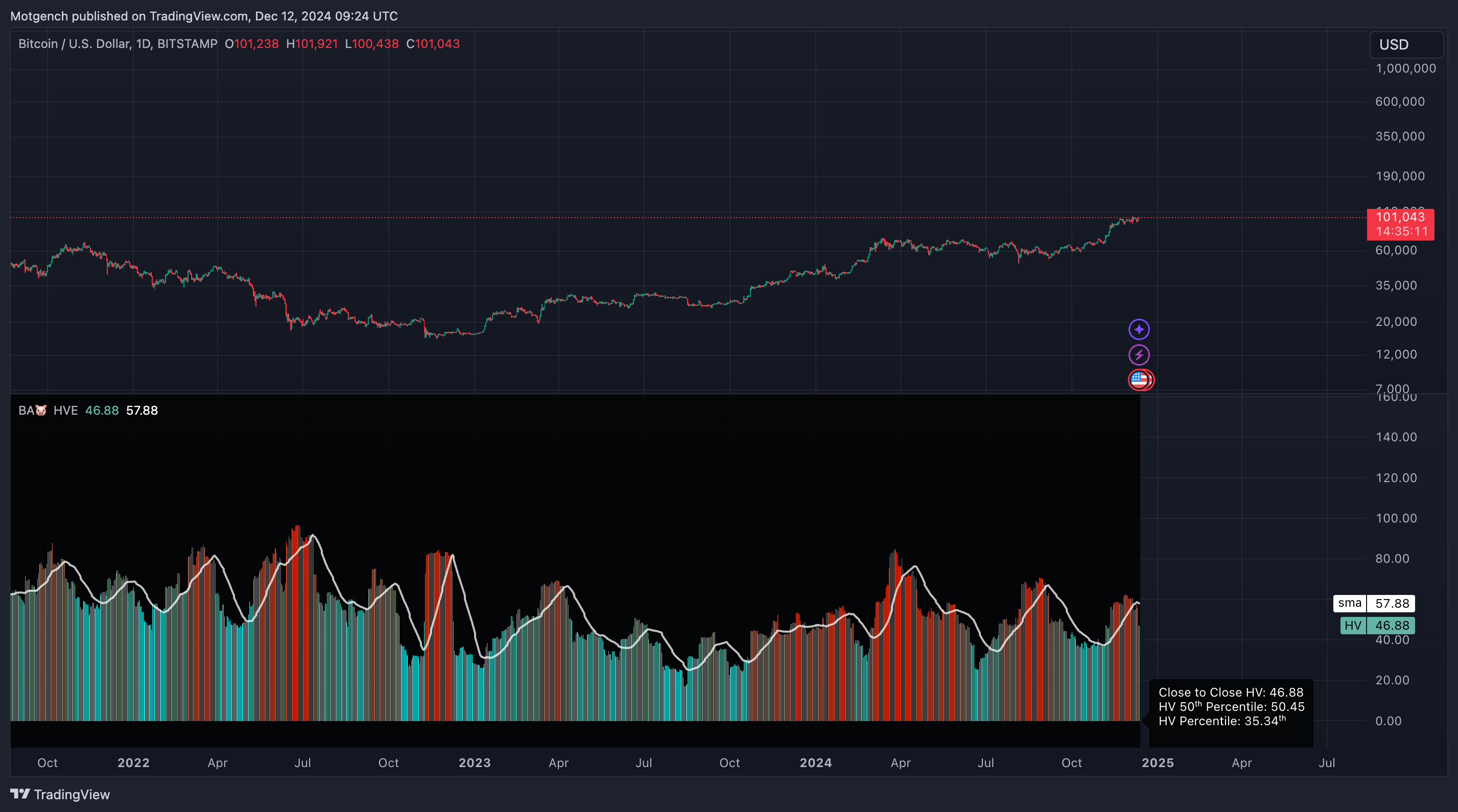
Task: Click the 2023 label on time axis
Action: pyautogui.click(x=474, y=763)
